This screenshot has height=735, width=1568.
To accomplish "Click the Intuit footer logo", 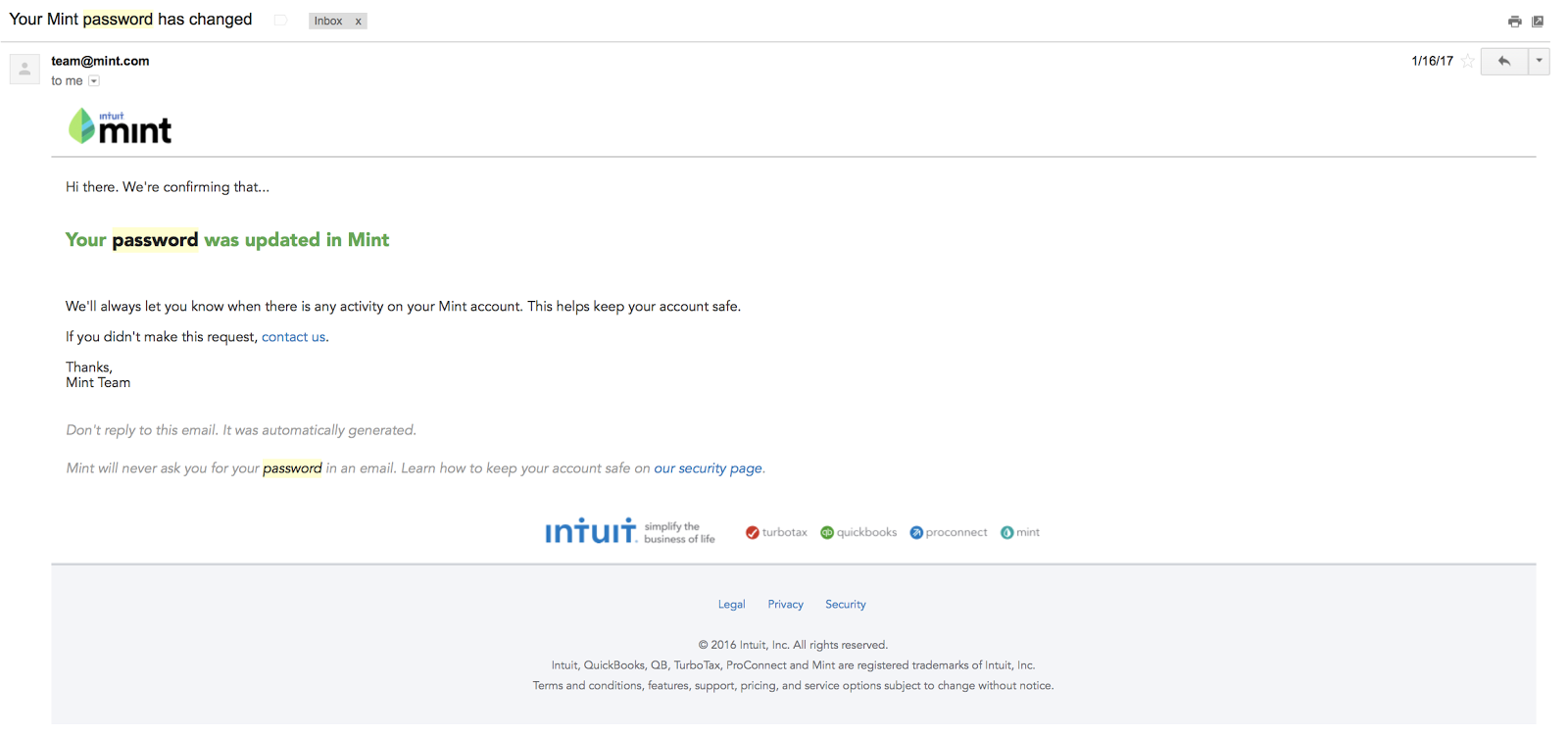I will 591,531.
